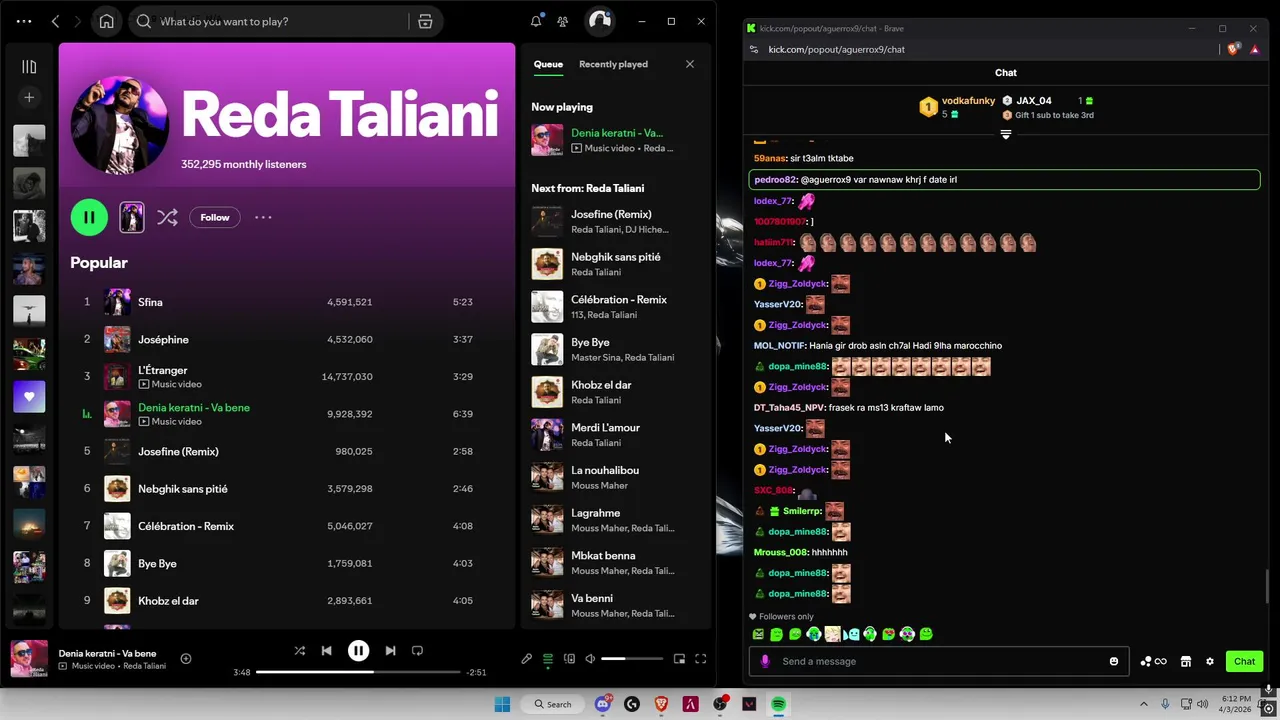This screenshot has height=720, width=1280.
Task: Open the Liked Songs heart tile
Action: pos(29,397)
